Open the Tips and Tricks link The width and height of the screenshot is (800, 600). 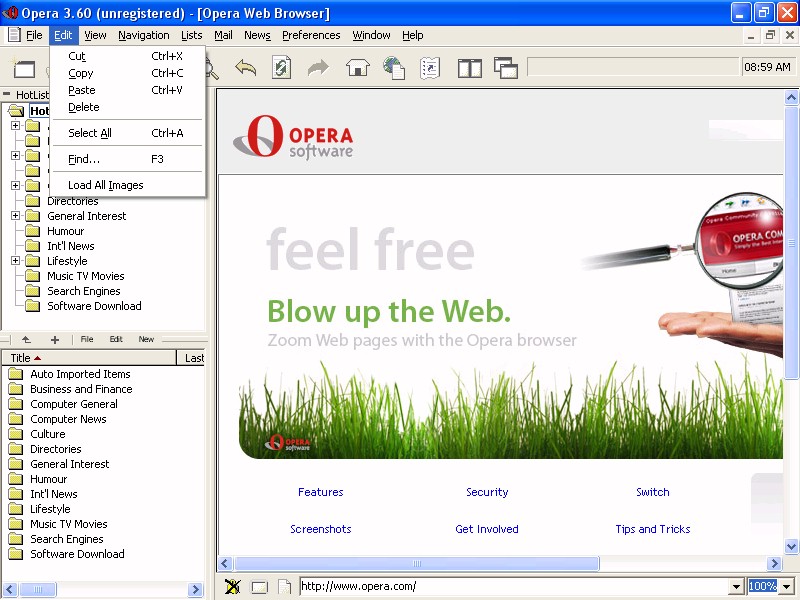[x=653, y=529]
